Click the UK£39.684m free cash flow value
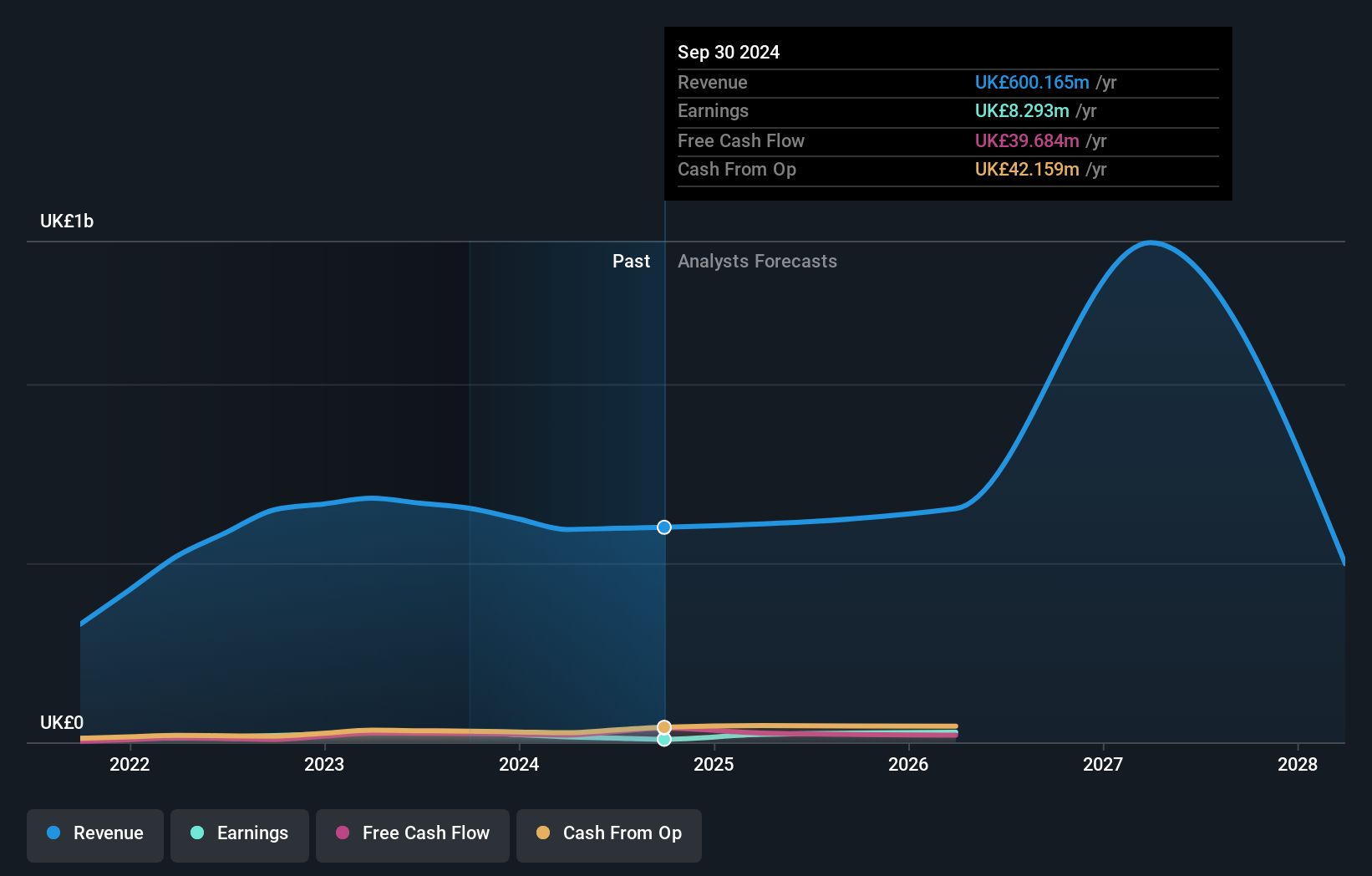The width and height of the screenshot is (1372, 876). coord(1027,141)
